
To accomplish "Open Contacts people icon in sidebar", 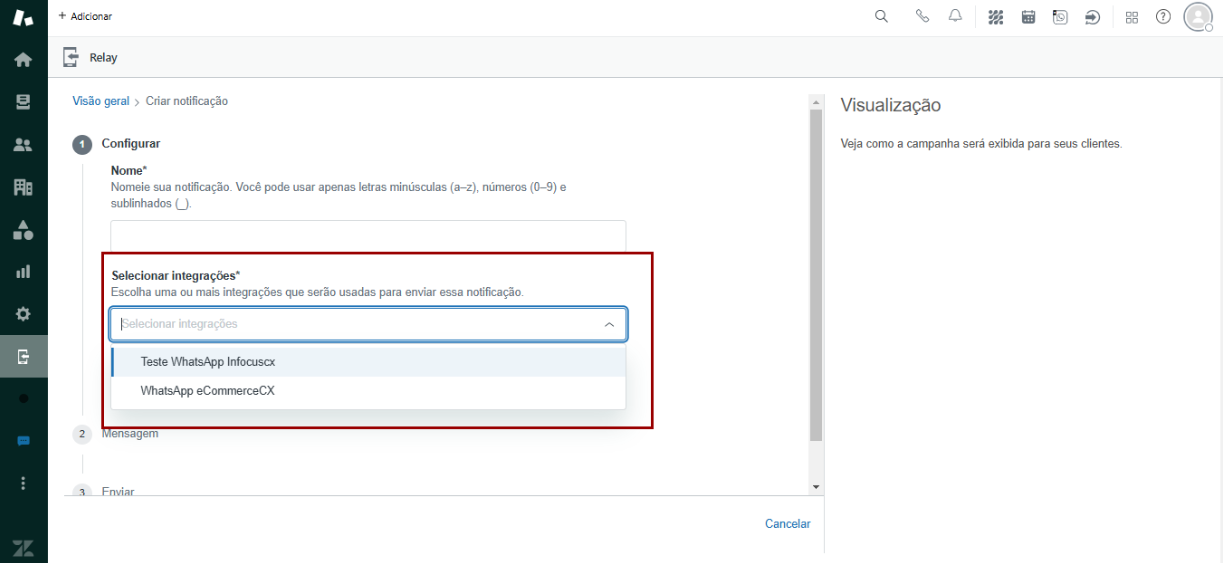I will [23, 145].
